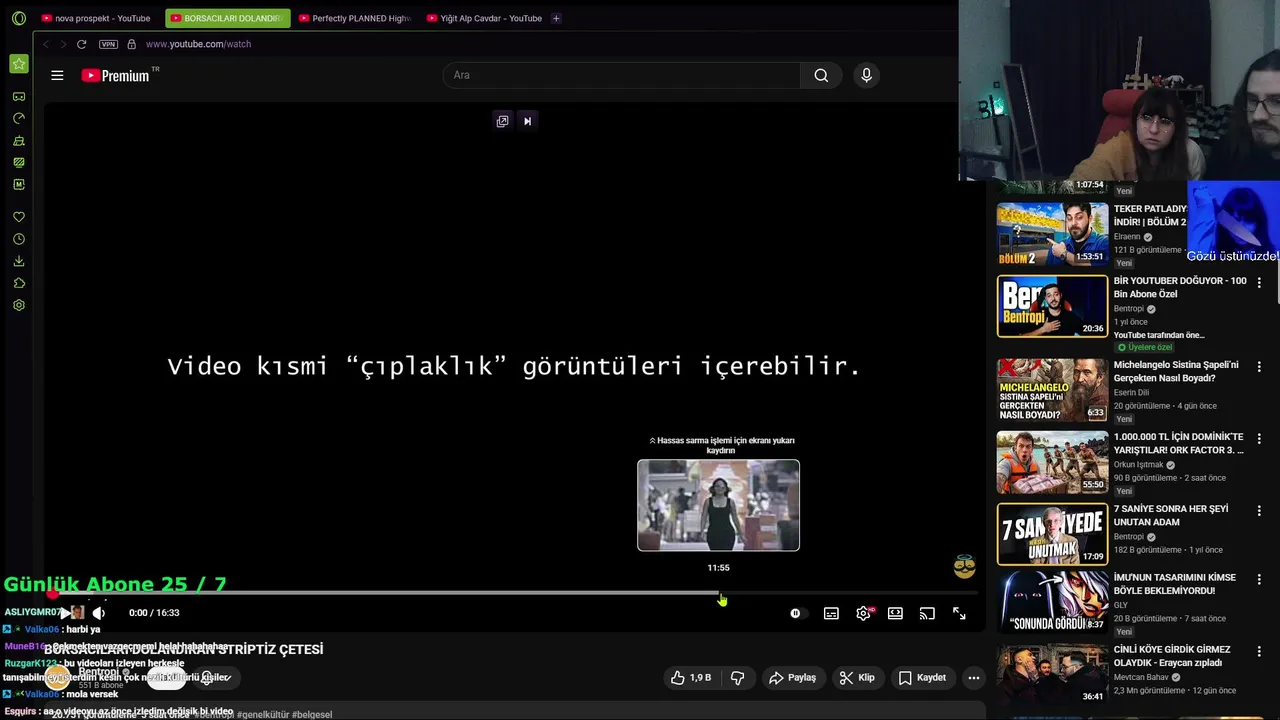Image resolution: width=1280 pixels, height=720 pixels.
Task: Open settings gear at bottom of Opera sidebar
Action: click(18, 305)
